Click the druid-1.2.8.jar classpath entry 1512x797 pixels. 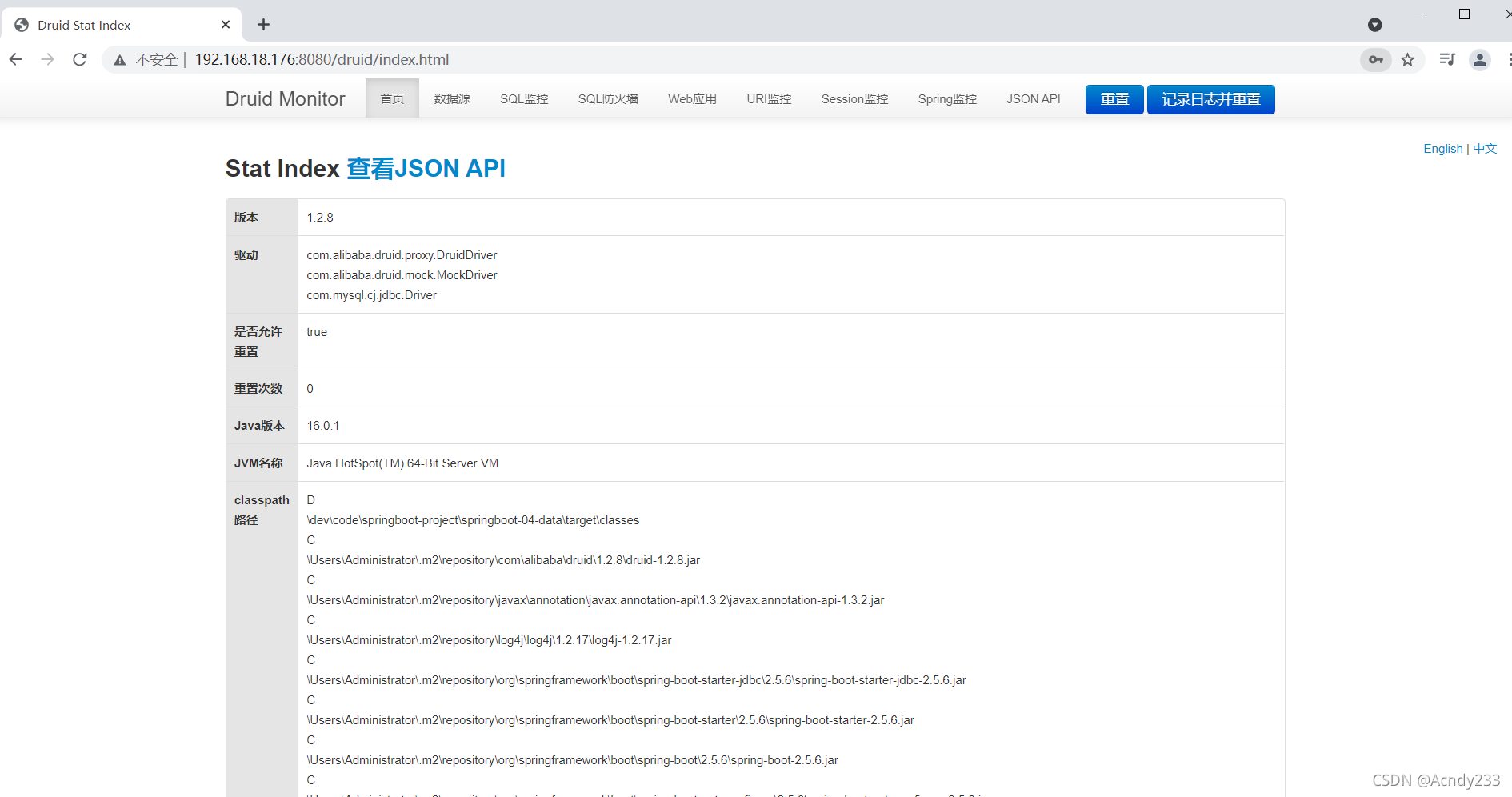(x=503, y=560)
